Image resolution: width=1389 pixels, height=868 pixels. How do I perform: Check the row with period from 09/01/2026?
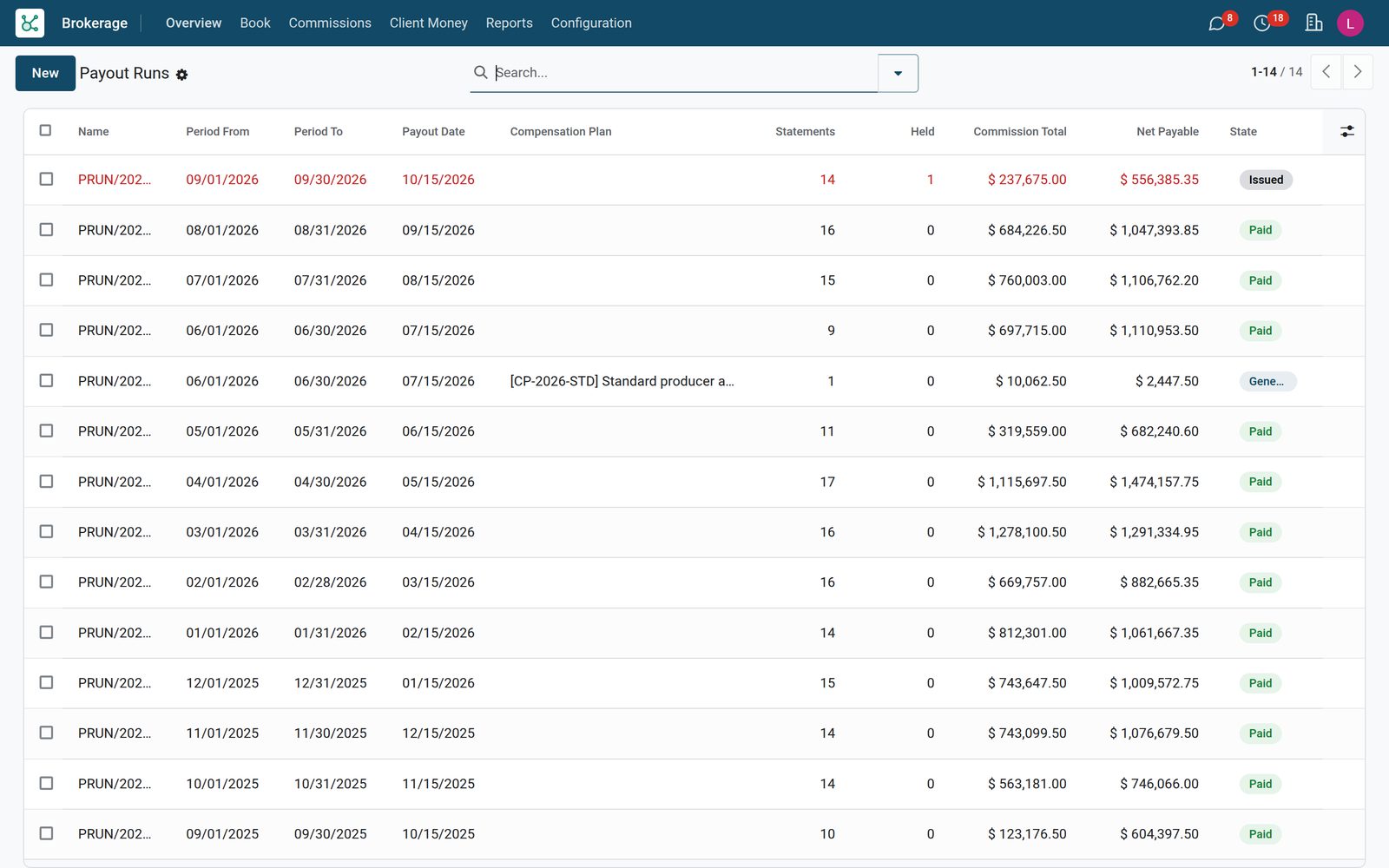(x=46, y=179)
